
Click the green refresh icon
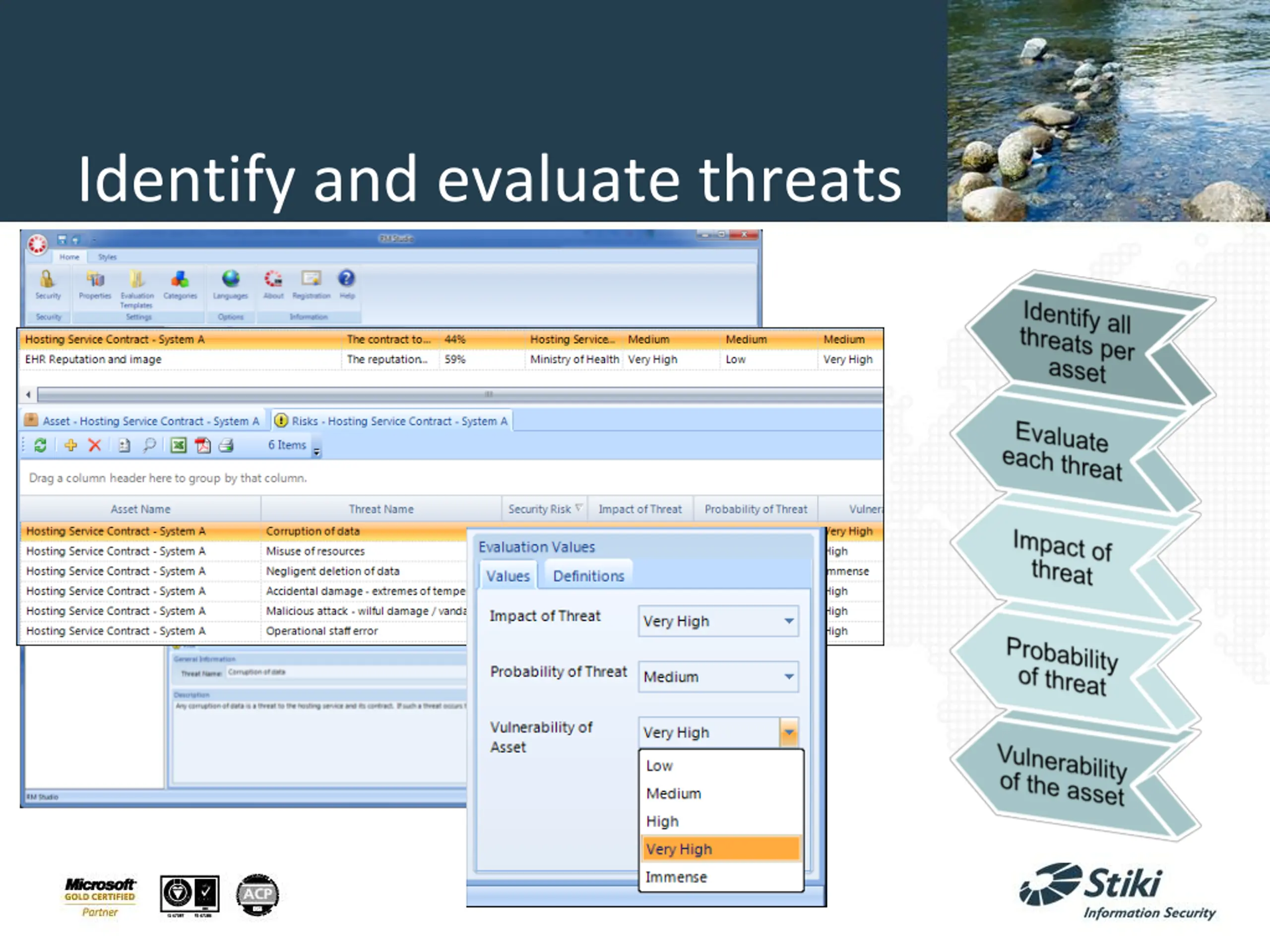tap(40, 445)
